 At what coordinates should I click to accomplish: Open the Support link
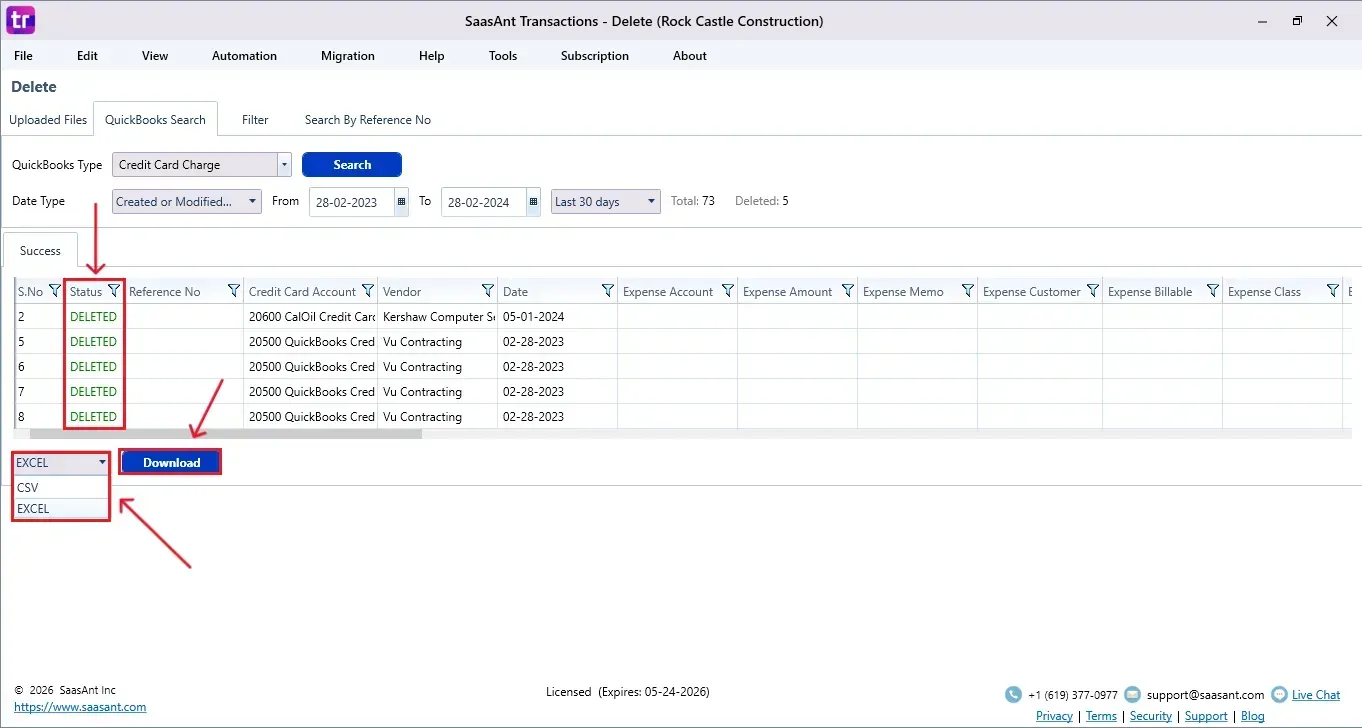pos(1206,716)
